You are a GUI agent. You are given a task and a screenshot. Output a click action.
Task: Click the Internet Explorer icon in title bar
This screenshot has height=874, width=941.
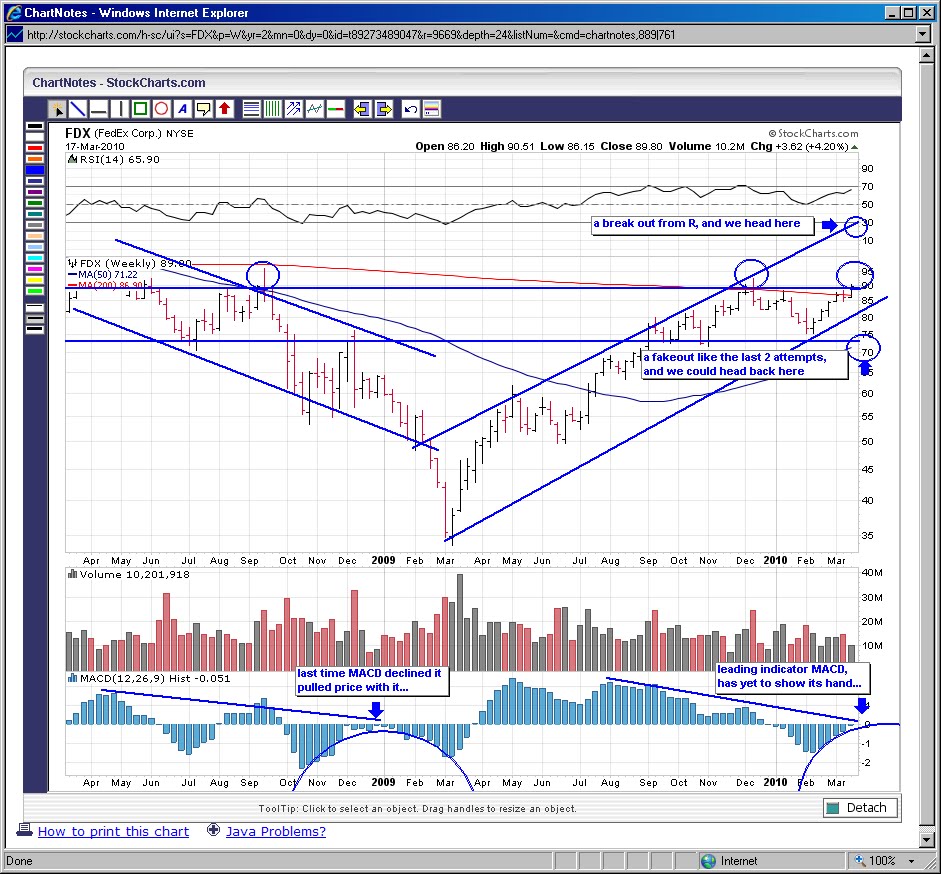13,13
